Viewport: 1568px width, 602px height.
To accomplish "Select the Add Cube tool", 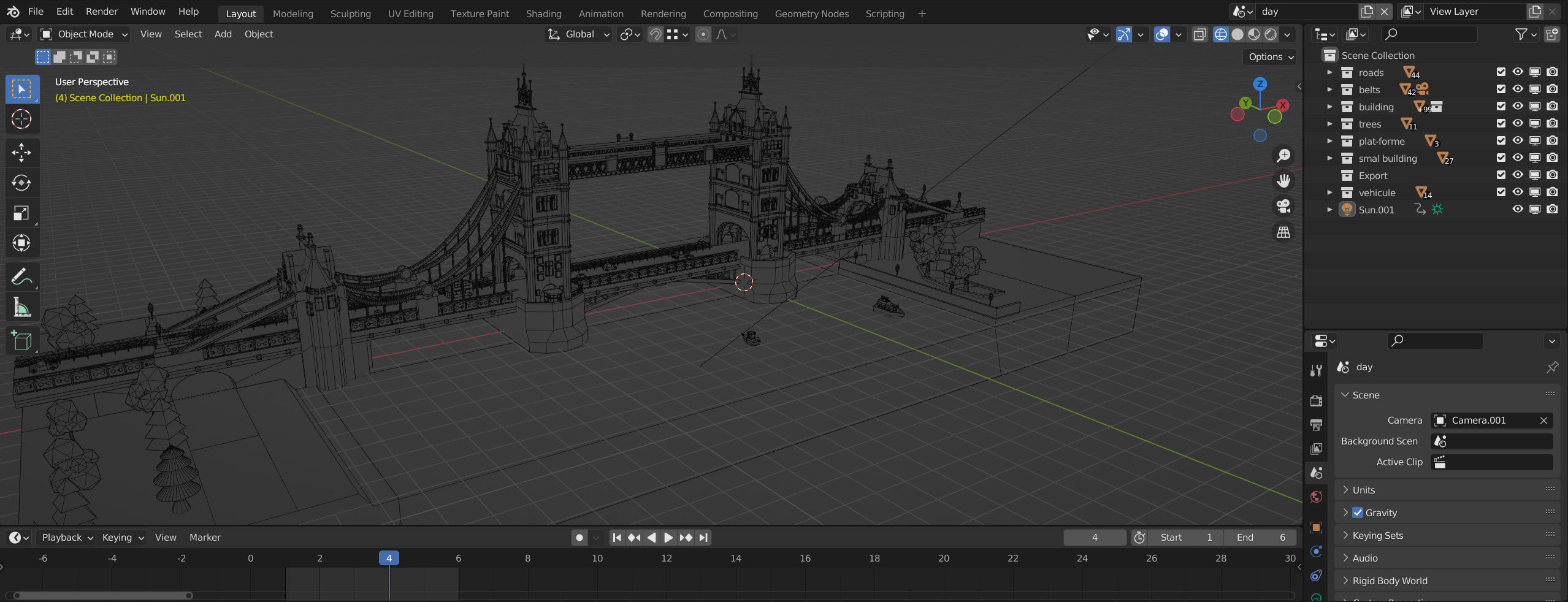I will pos(22,341).
